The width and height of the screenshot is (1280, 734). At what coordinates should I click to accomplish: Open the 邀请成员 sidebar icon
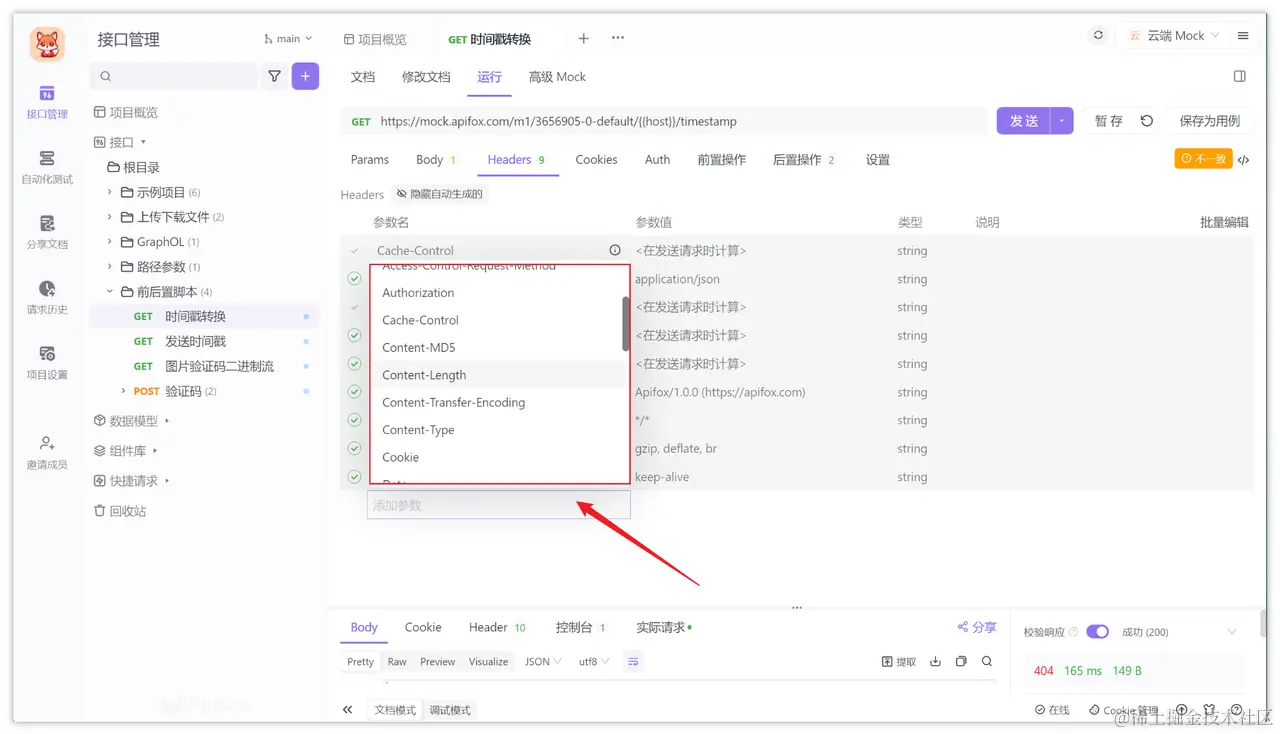click(47, 452)
